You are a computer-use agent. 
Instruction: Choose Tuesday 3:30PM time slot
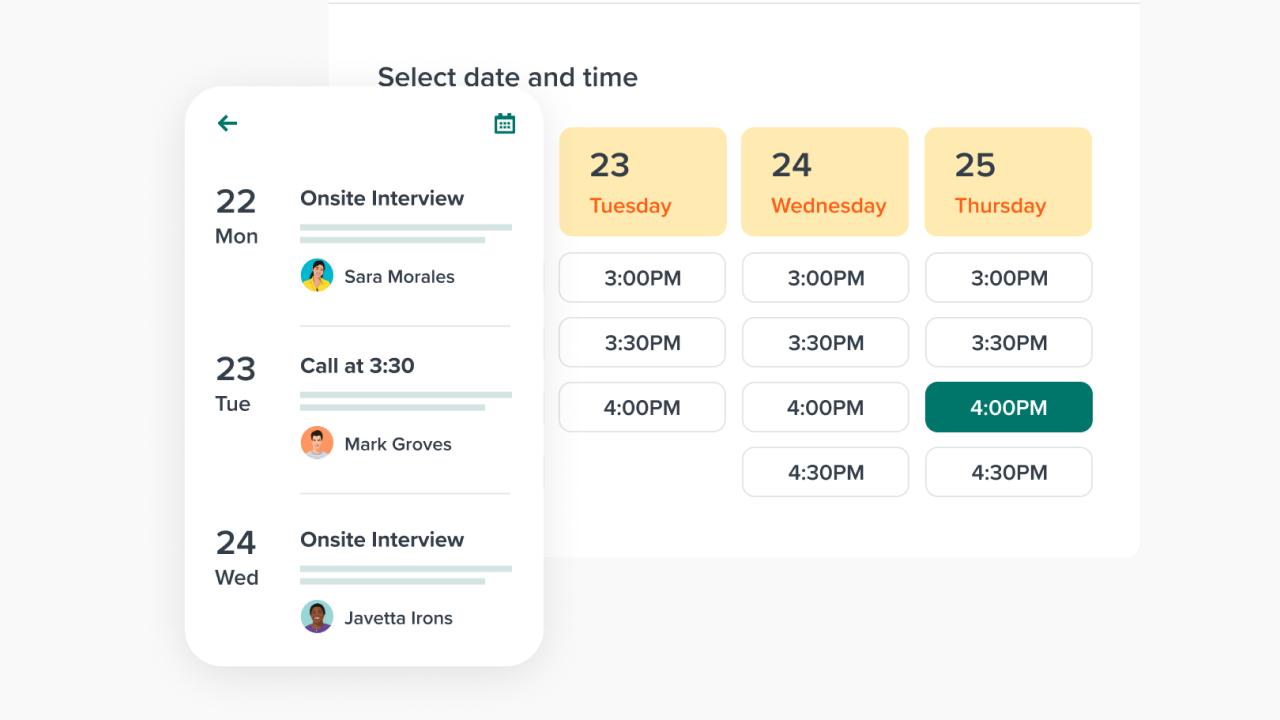(x=642, y=343)
